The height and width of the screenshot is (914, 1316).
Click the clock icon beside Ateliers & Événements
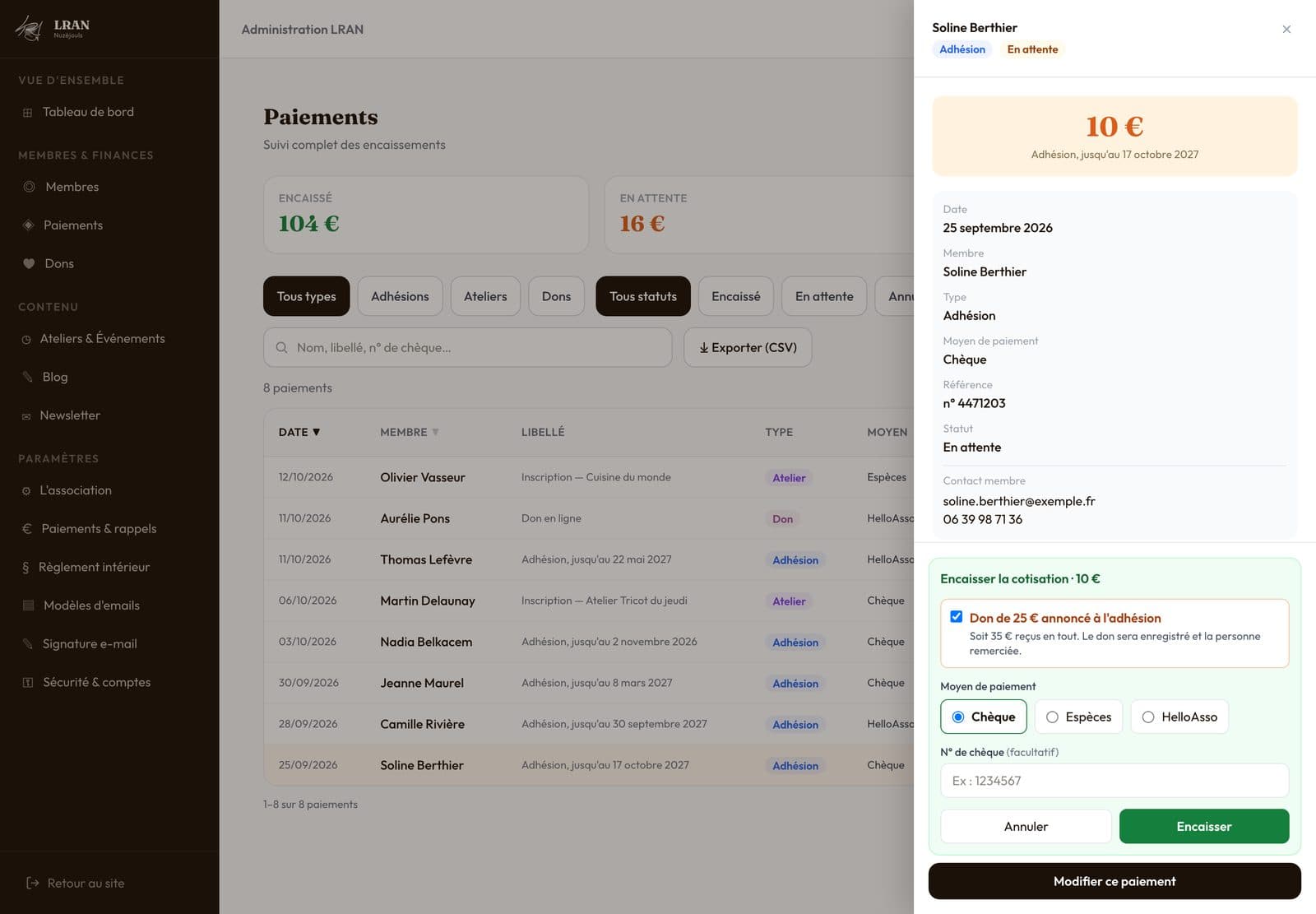[x=26, y=339]
